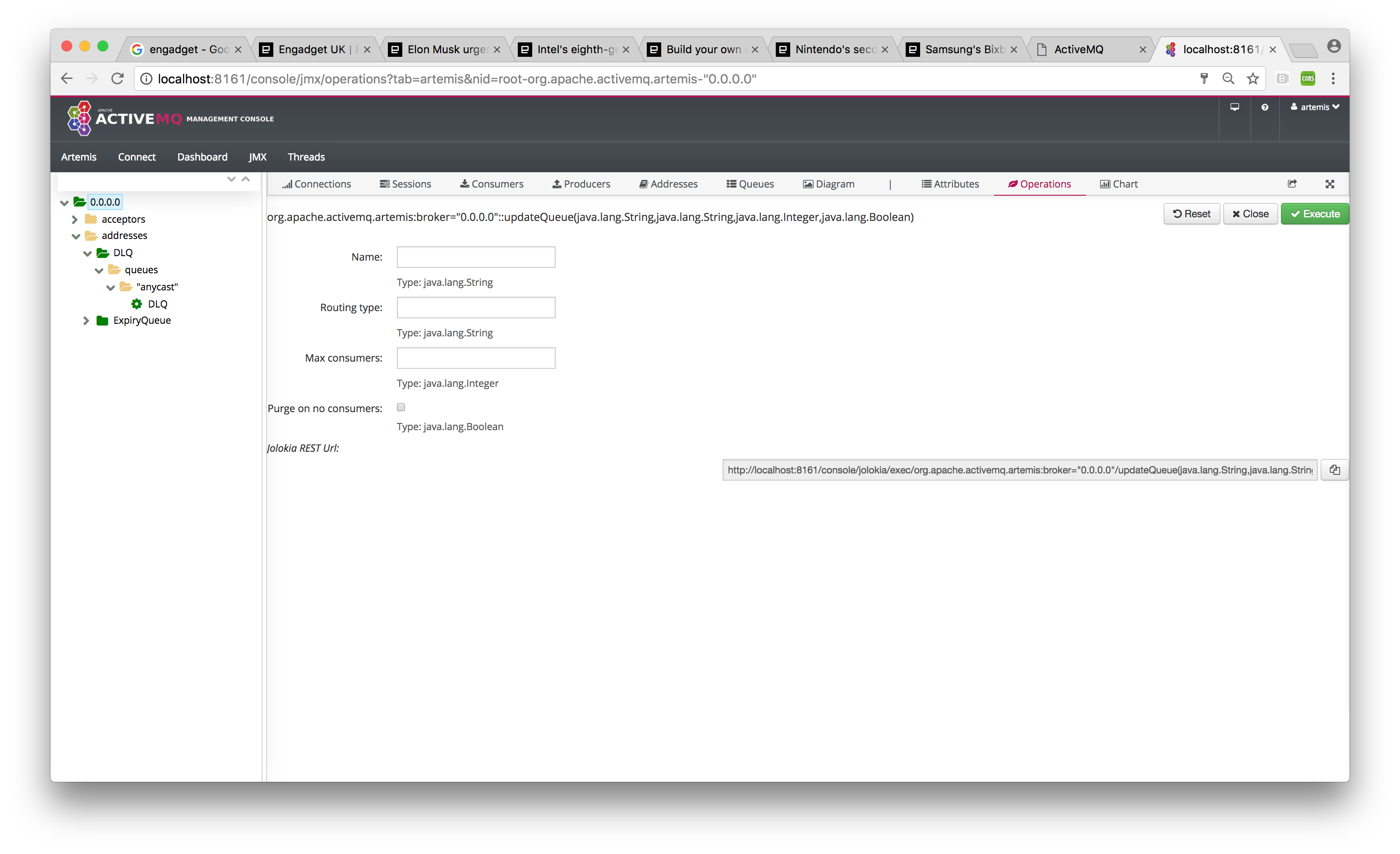Click the share link icon beside Chart
The image size is (1400, 854).
[x=1292, y=184]
